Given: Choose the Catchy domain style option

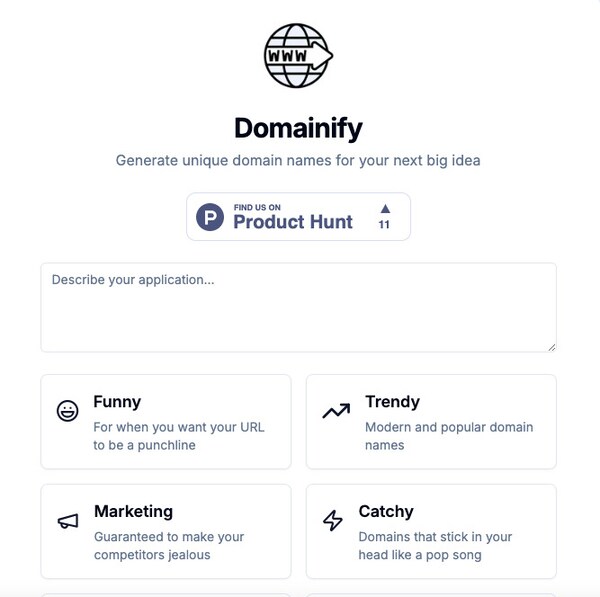Looking at the screenshot, I should pyautogui.click(x=431, y=531).
